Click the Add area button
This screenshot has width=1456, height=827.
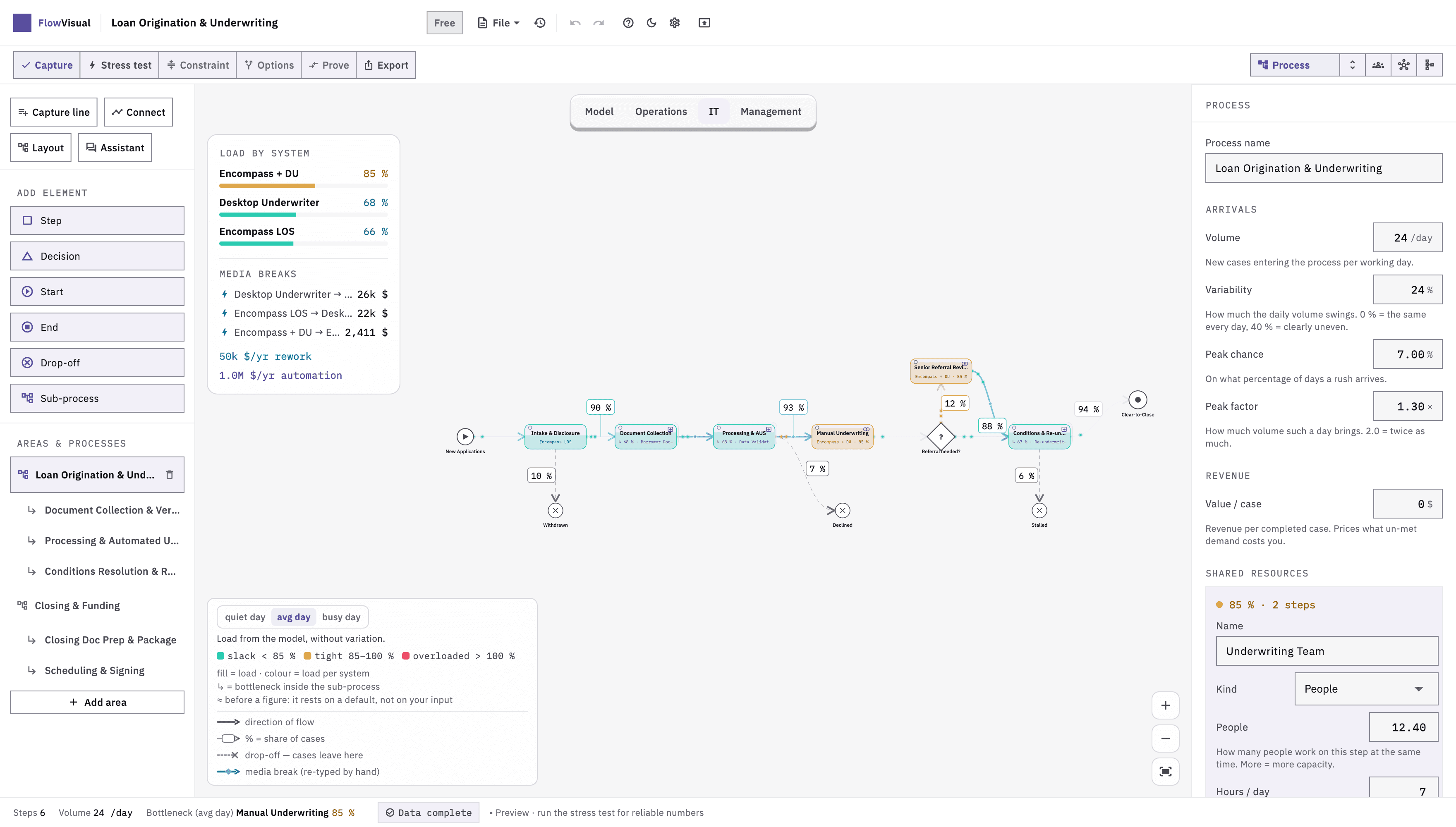pos(97,702)
